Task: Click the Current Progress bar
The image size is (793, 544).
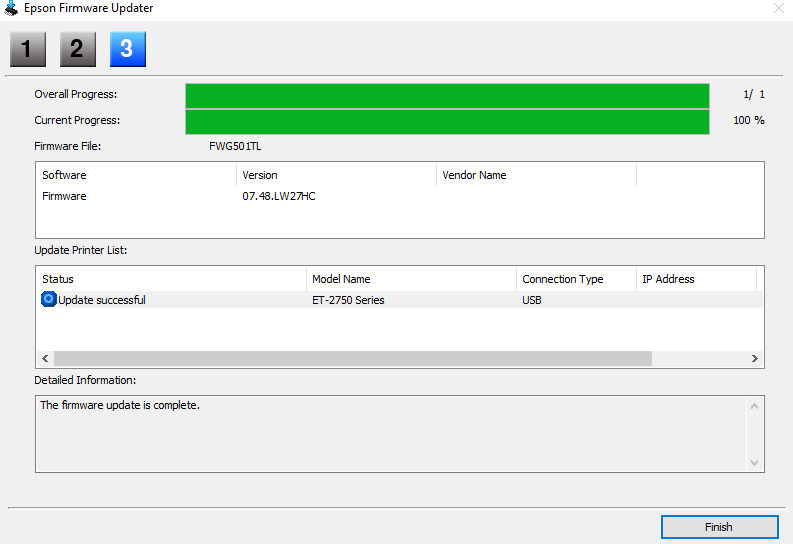Action: click(447, 122)
